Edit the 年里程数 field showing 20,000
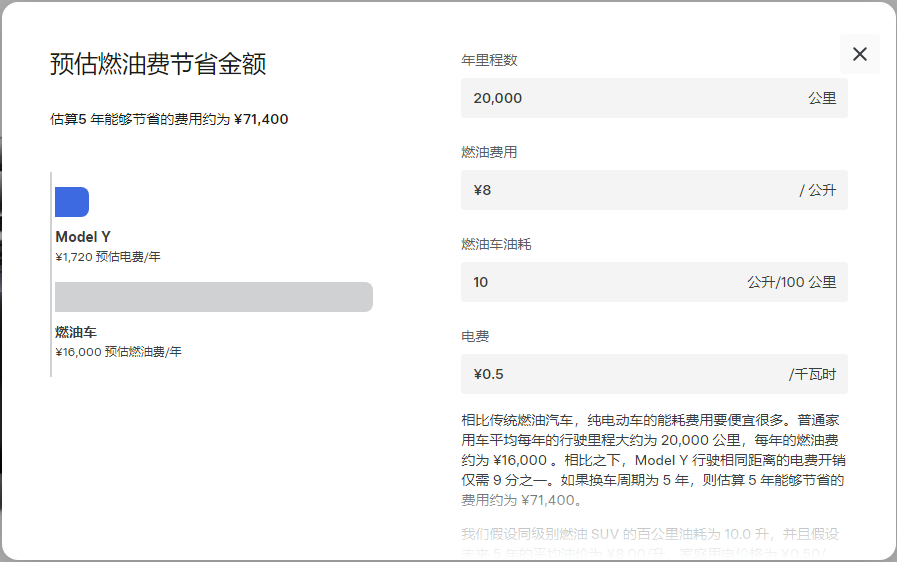 pyautogui.click(x=654, y=98)
